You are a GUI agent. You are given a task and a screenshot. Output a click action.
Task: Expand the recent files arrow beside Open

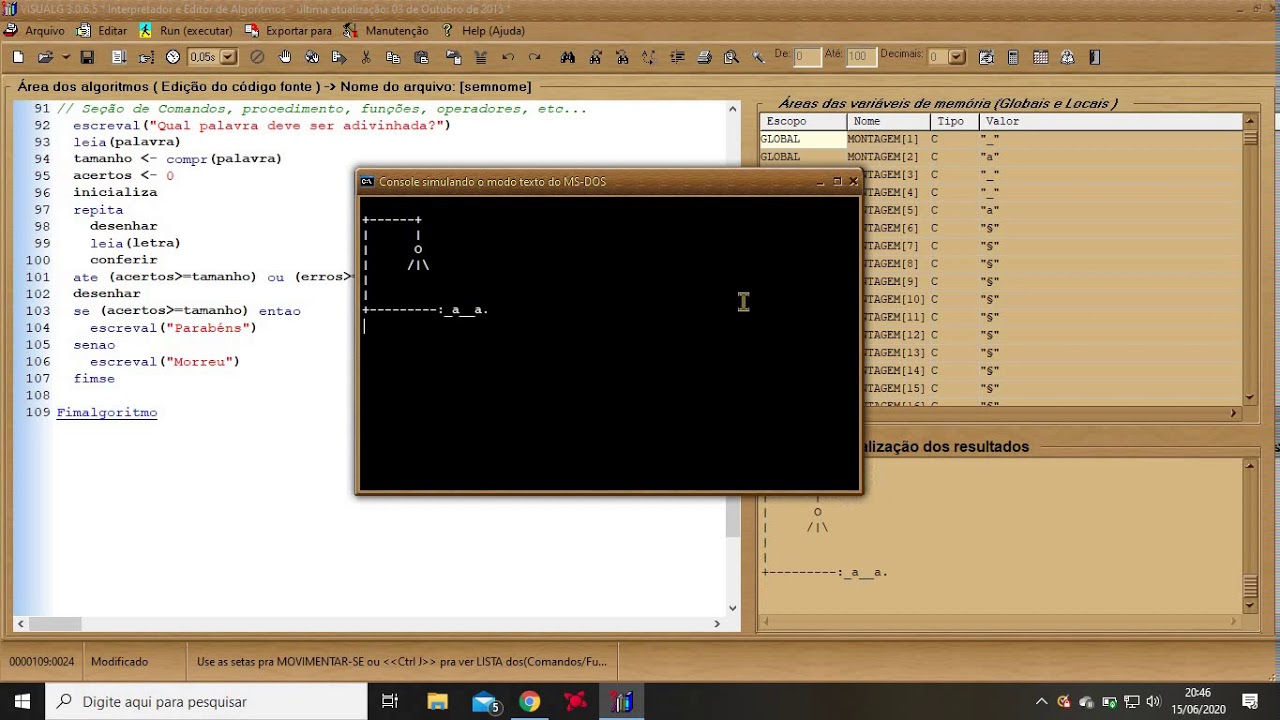pyautogui.click(x=66, y=57)
